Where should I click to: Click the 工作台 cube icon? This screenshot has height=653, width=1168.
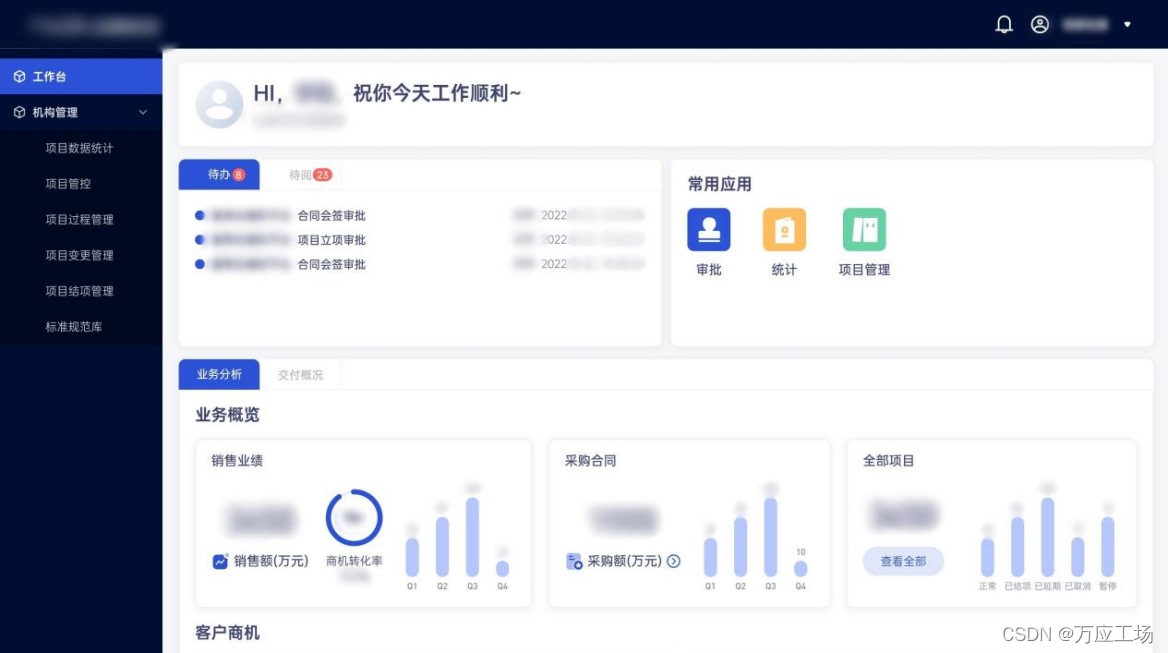(x=19, y=76)
